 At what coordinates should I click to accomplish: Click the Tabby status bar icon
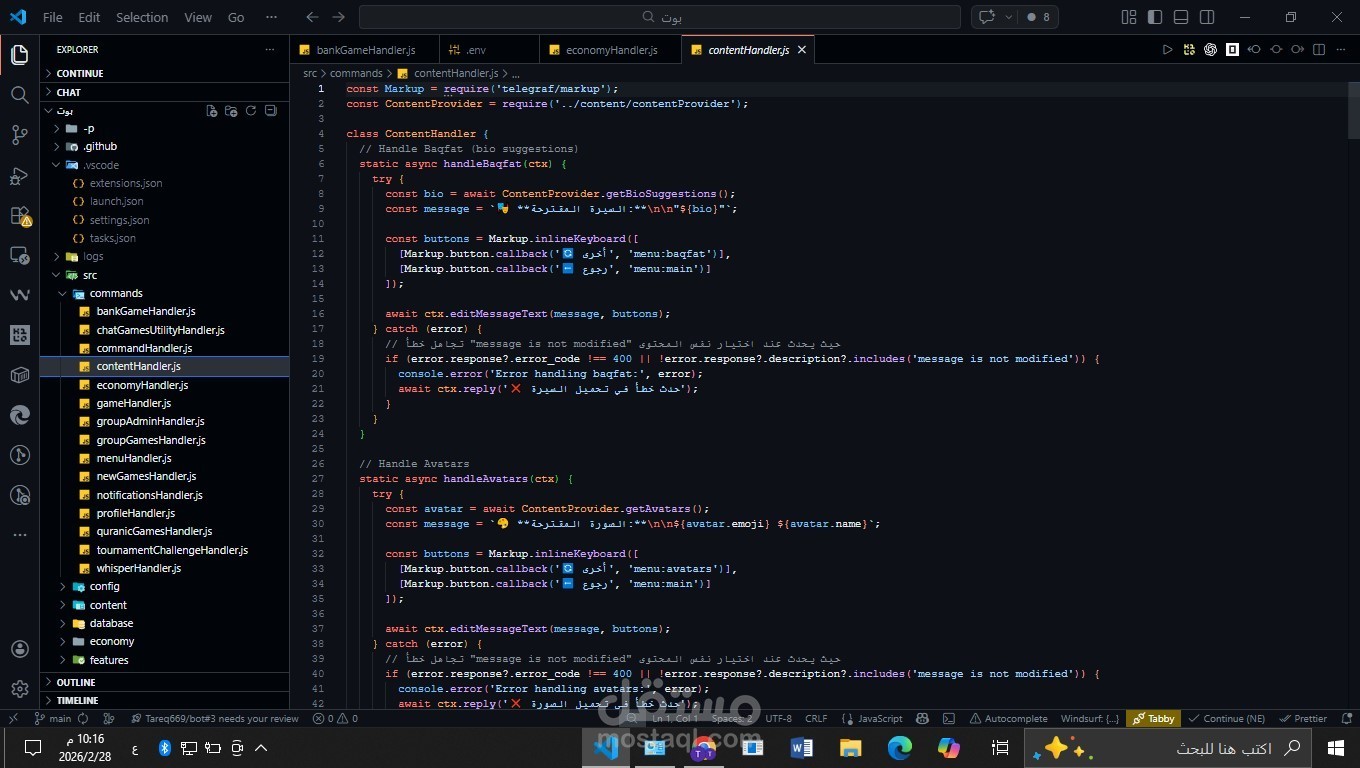pos(1153,718)
